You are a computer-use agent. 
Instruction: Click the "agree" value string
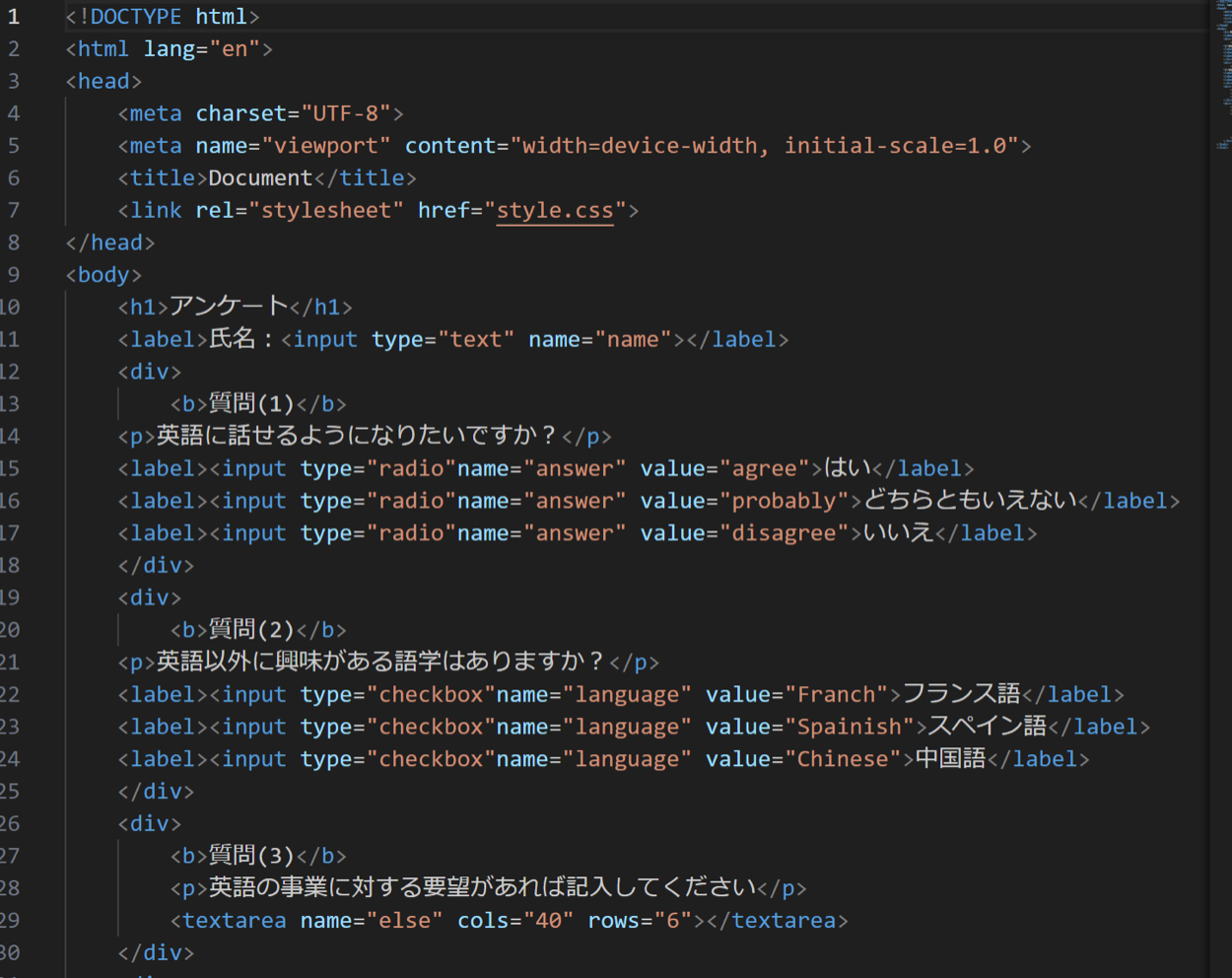(765, 468)
